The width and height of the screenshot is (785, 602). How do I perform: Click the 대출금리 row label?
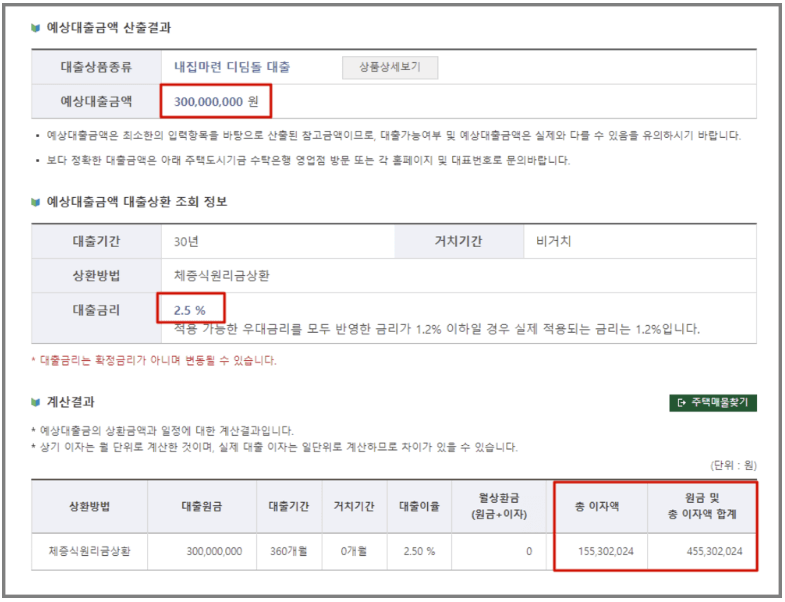coord(96,311)
